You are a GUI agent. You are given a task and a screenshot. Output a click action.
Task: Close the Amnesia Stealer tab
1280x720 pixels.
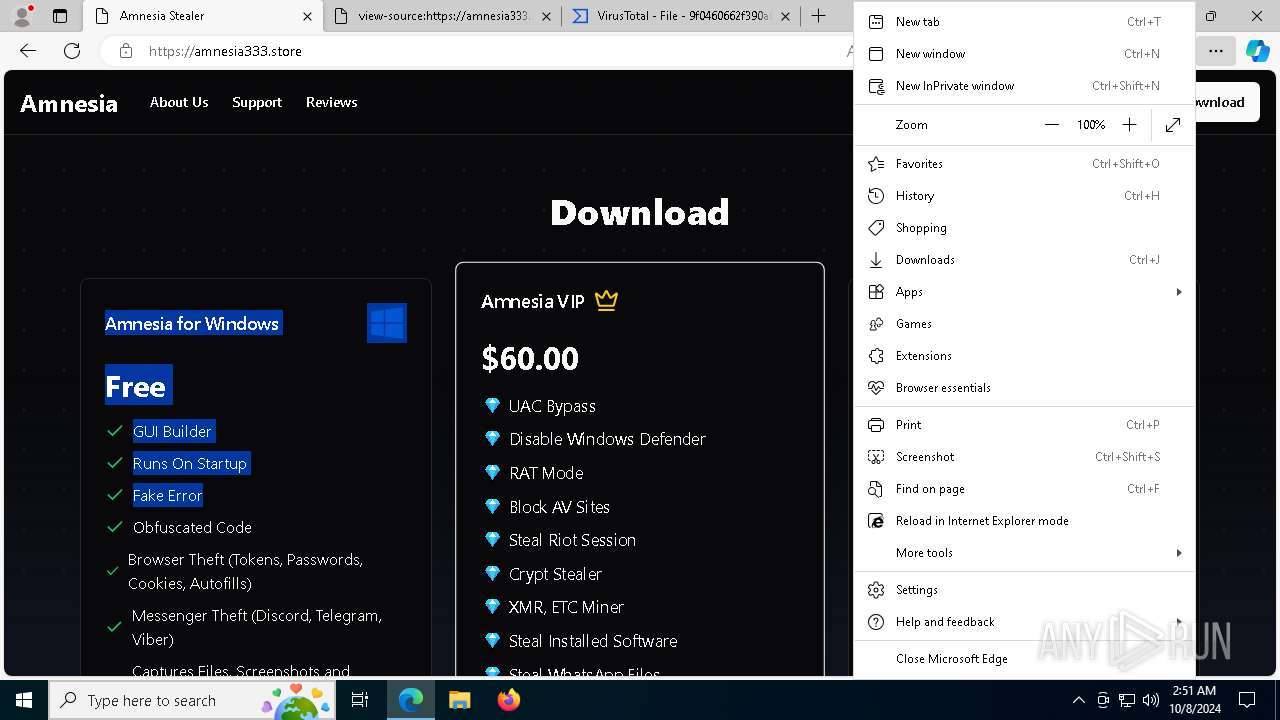[x=308, y=16]
